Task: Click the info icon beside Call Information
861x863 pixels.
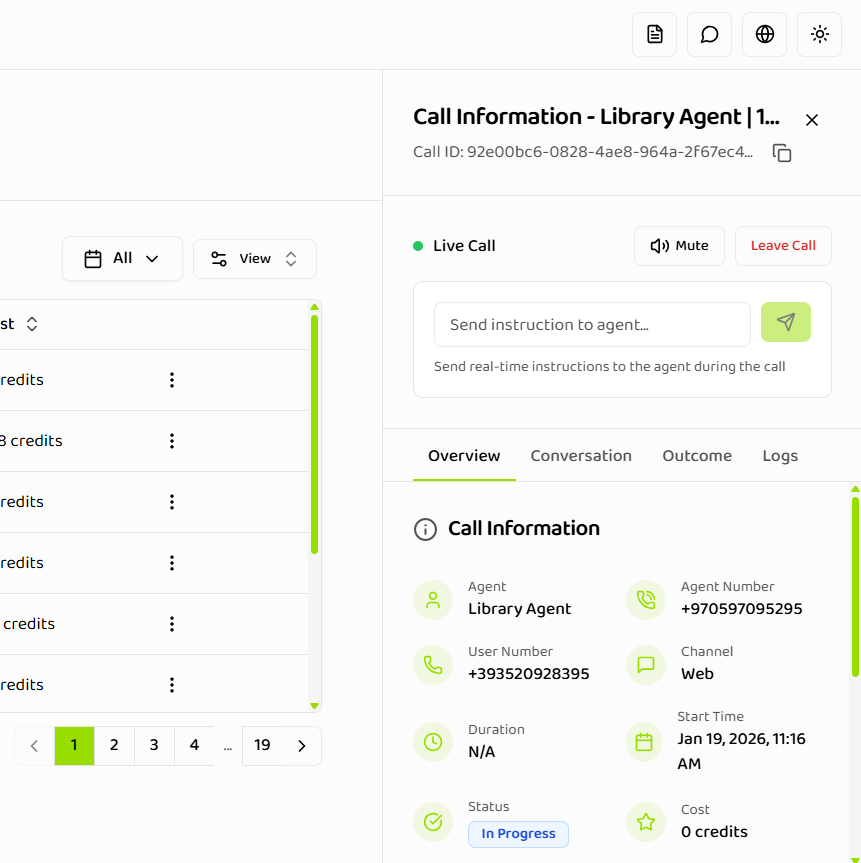Action: 426,529
